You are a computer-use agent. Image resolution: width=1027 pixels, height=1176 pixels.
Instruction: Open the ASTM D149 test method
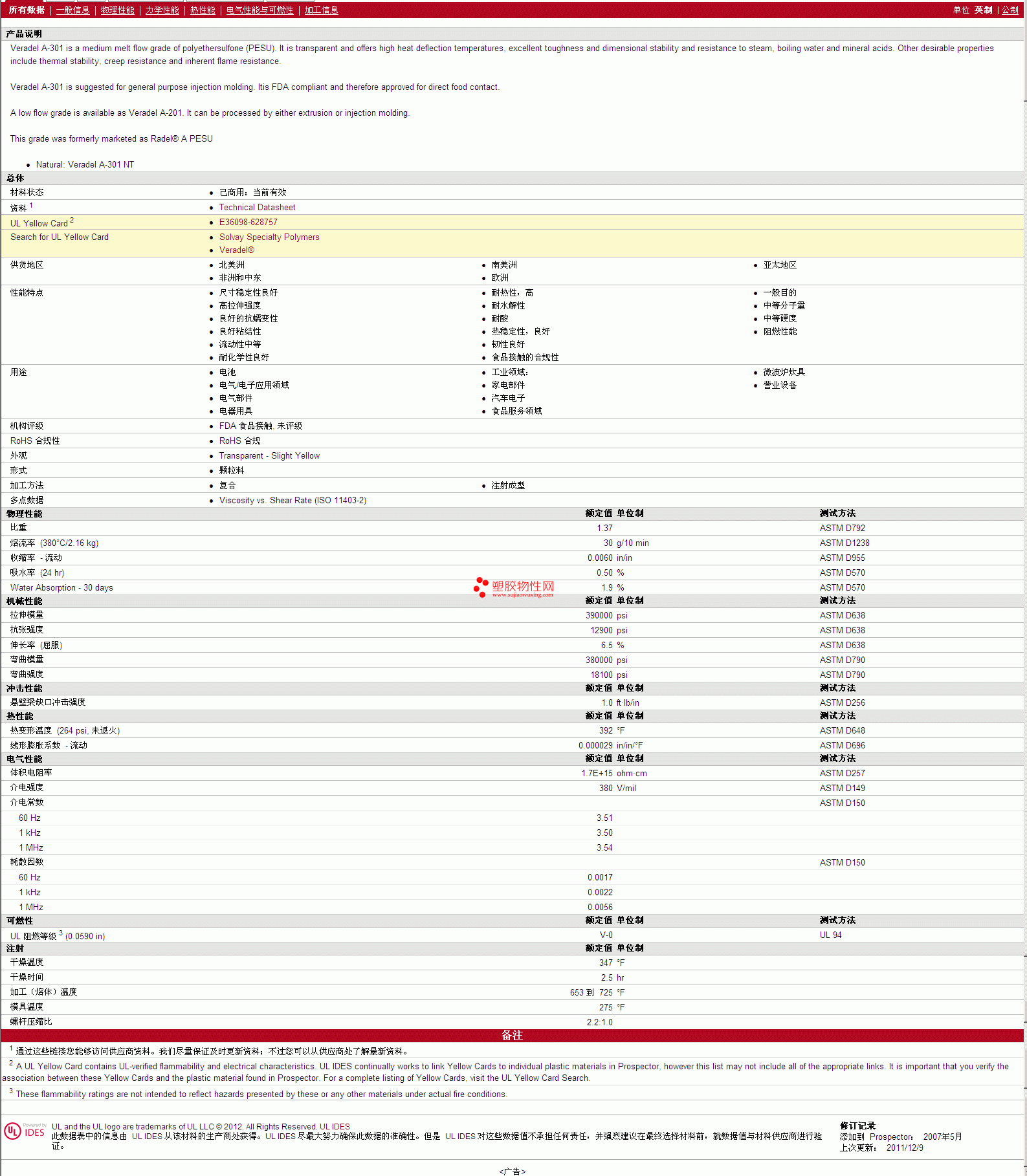tap(842, 788)
